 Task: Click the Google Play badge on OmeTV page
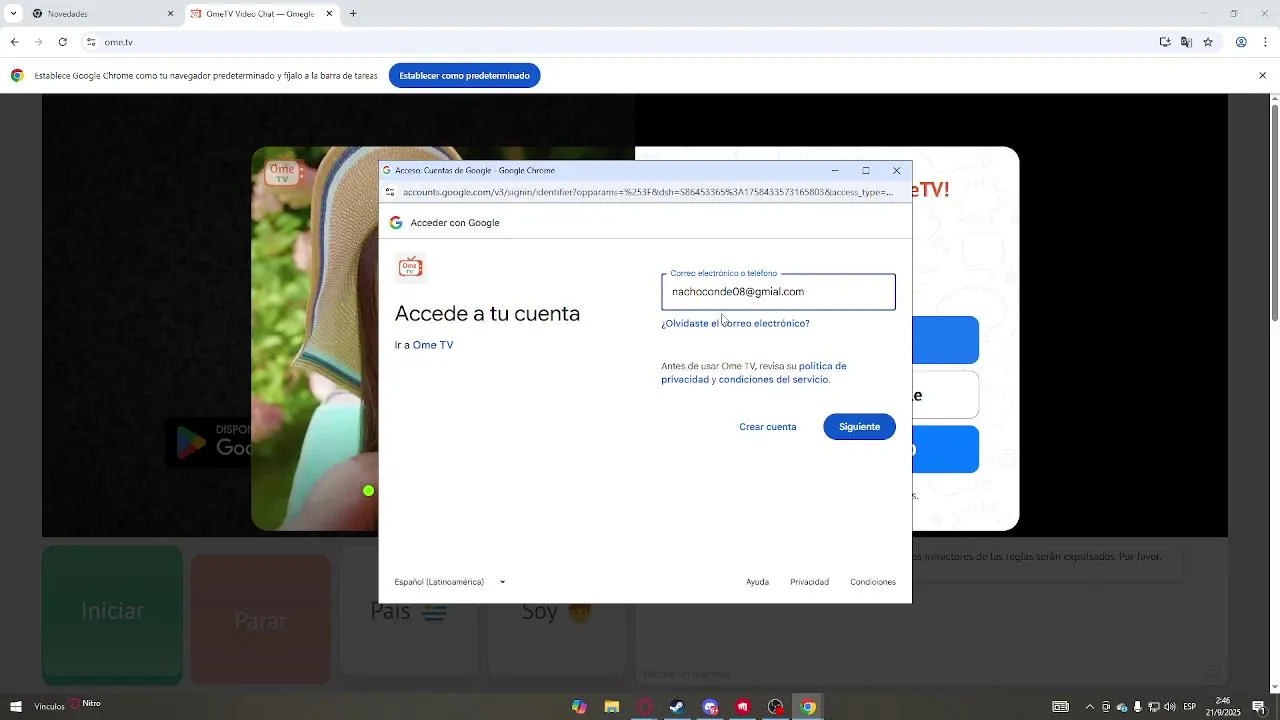click(x=209, y=442)
